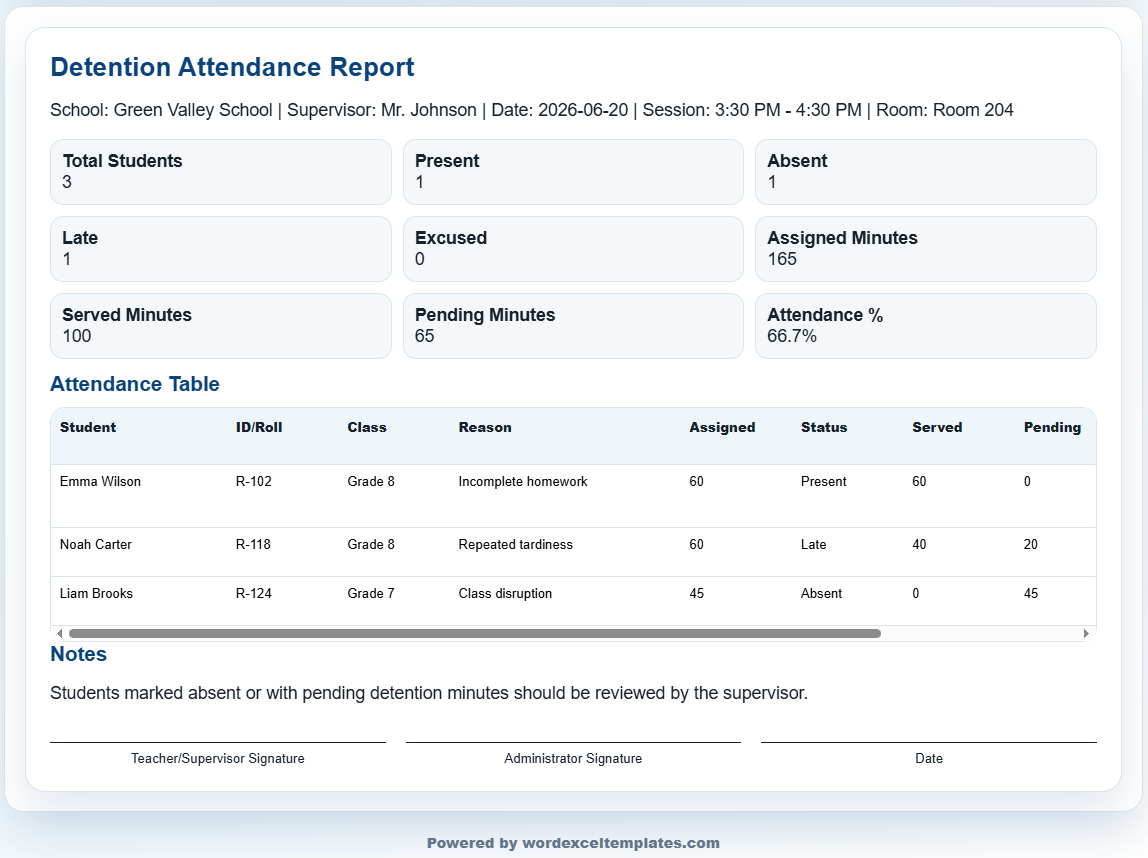
Task: Click the Served column header
Action: click(937, 427)
